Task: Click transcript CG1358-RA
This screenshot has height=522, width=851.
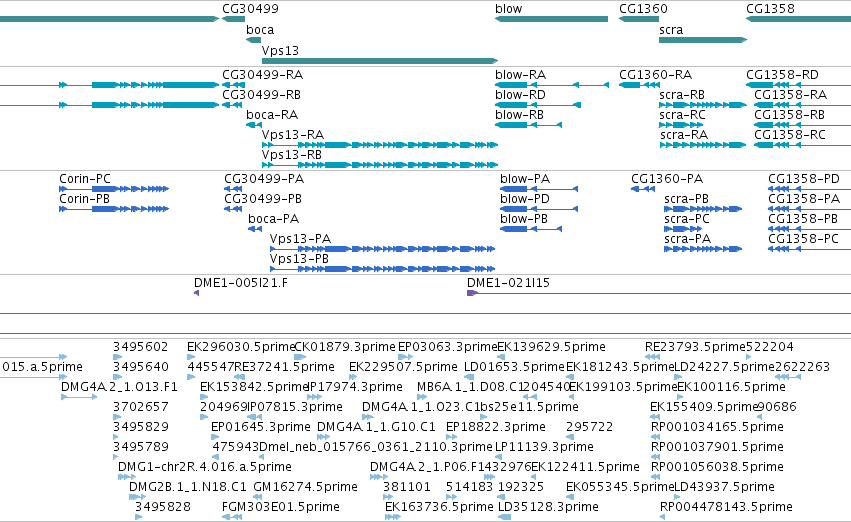Action: point(803,105)
